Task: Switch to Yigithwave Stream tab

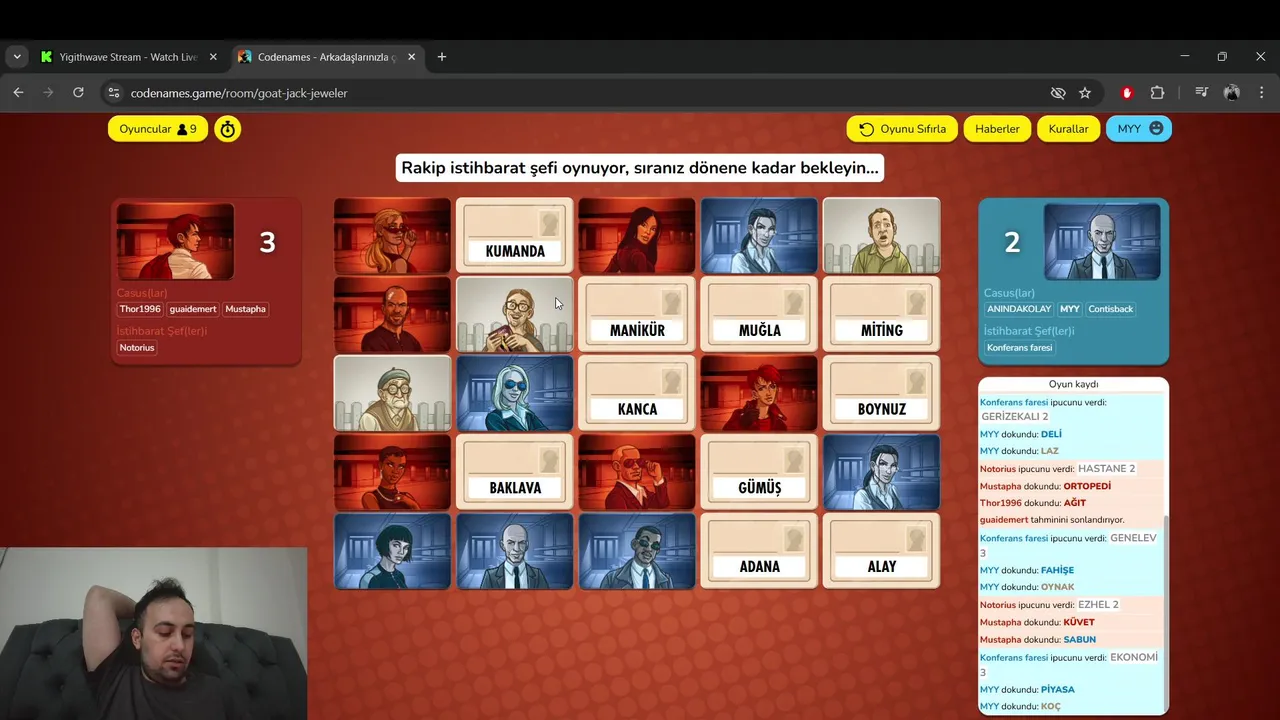Action: click(128, 57)
